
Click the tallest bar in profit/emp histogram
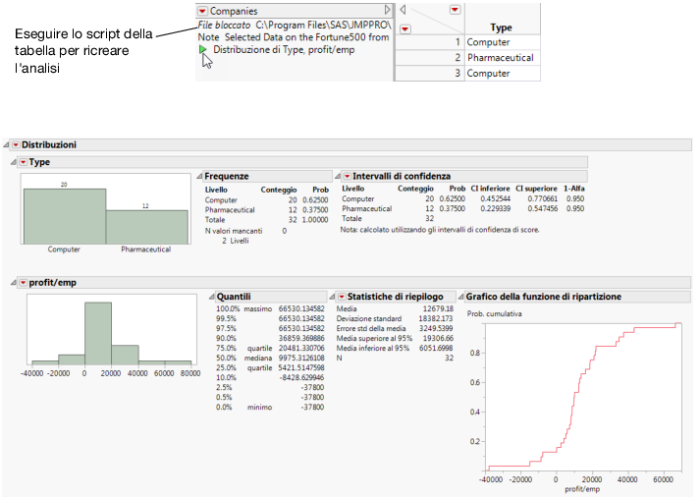tap(98, 332)
